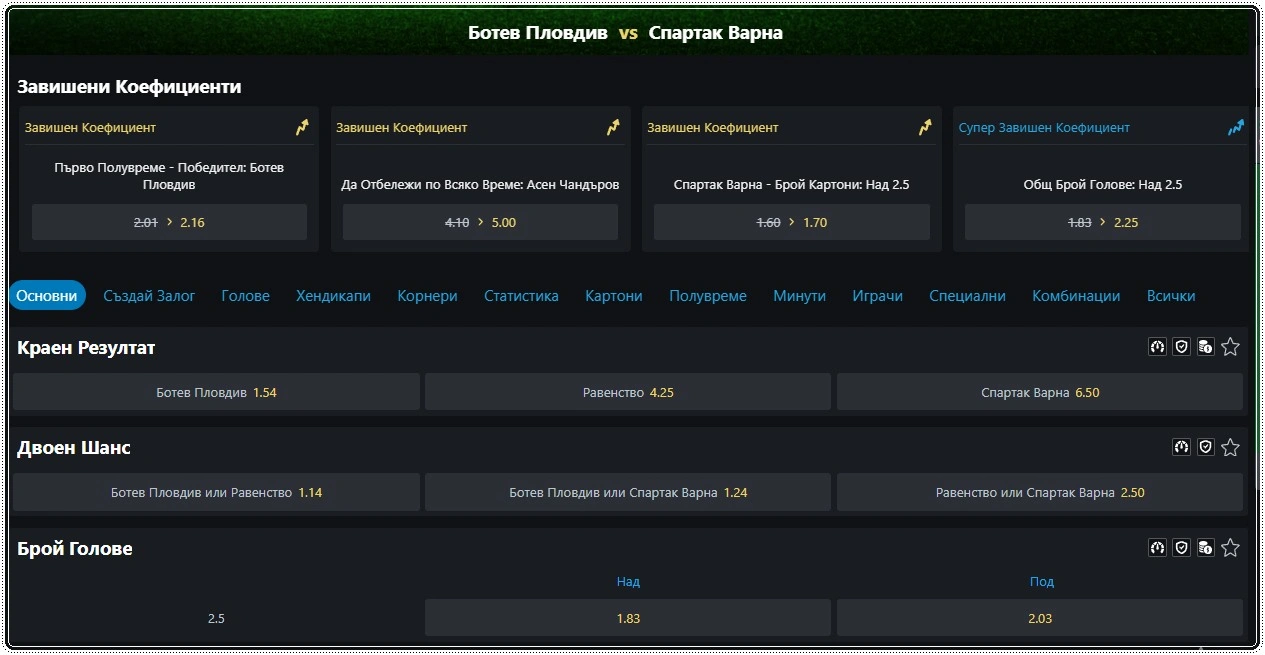
Task: Click the Краен Резултат section title
Action: [x=86, y=348]
